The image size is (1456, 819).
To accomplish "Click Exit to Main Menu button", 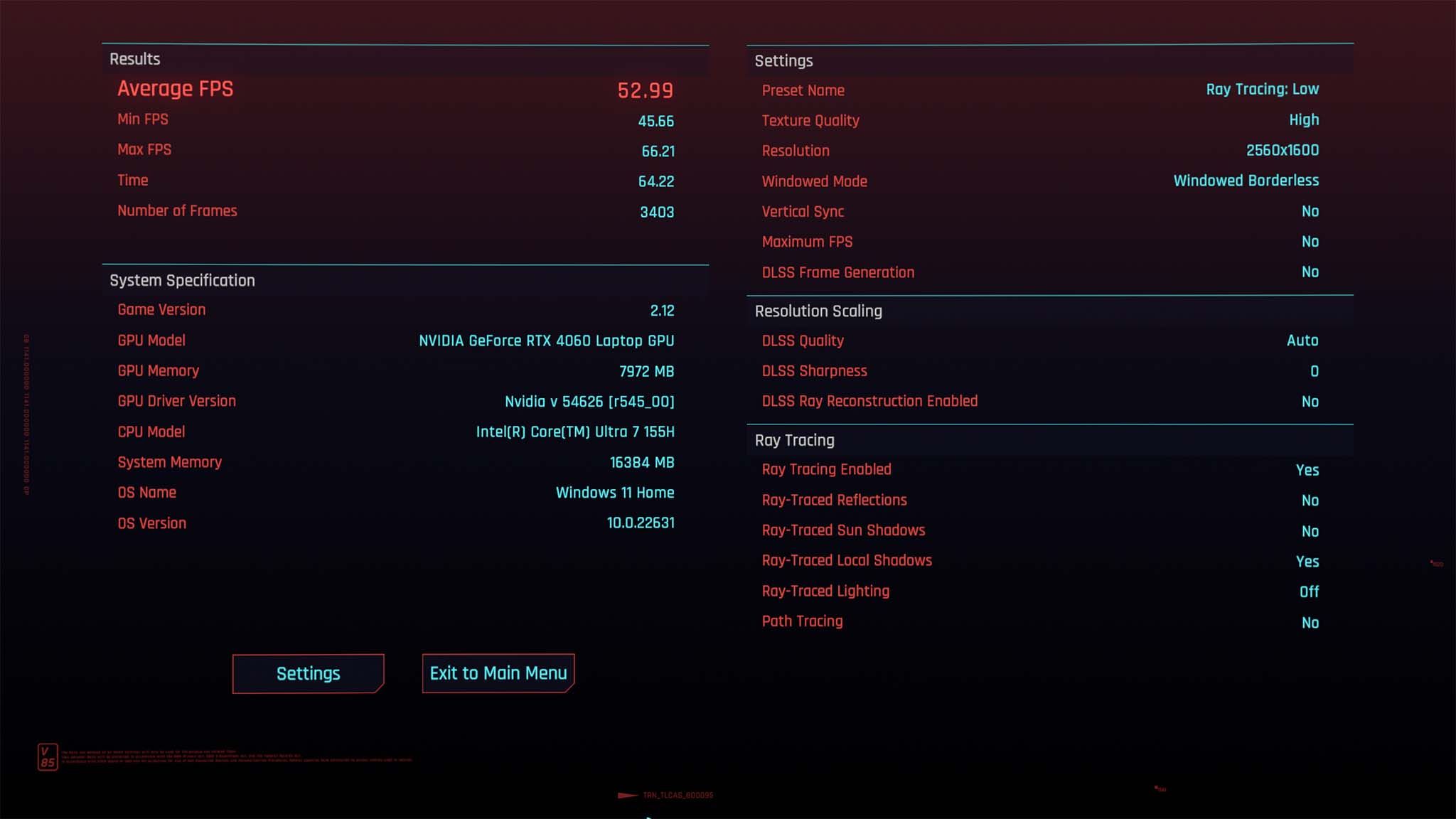I will (x=498, y=672).
